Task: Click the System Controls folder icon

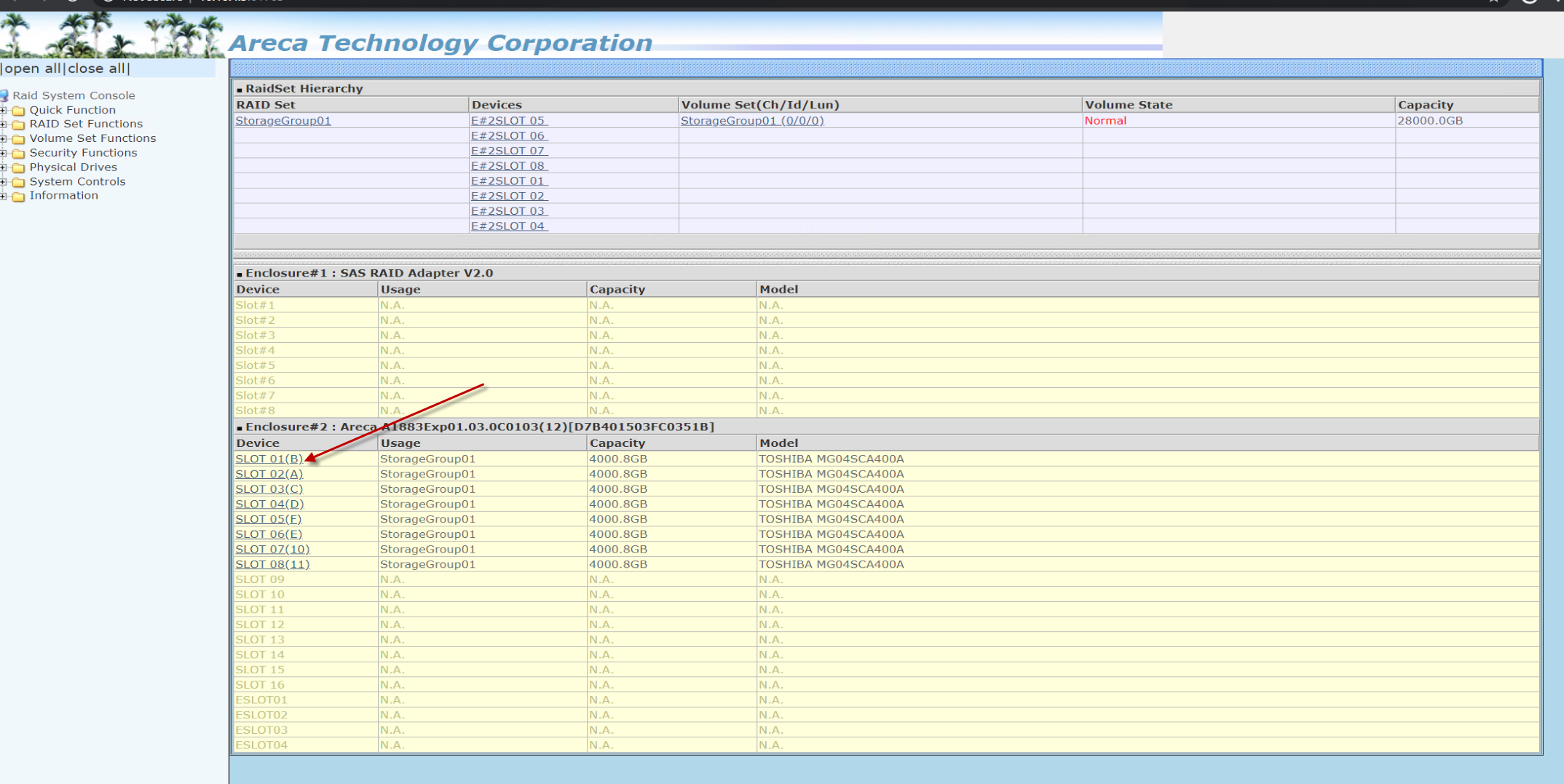Action: coord(19,182)
